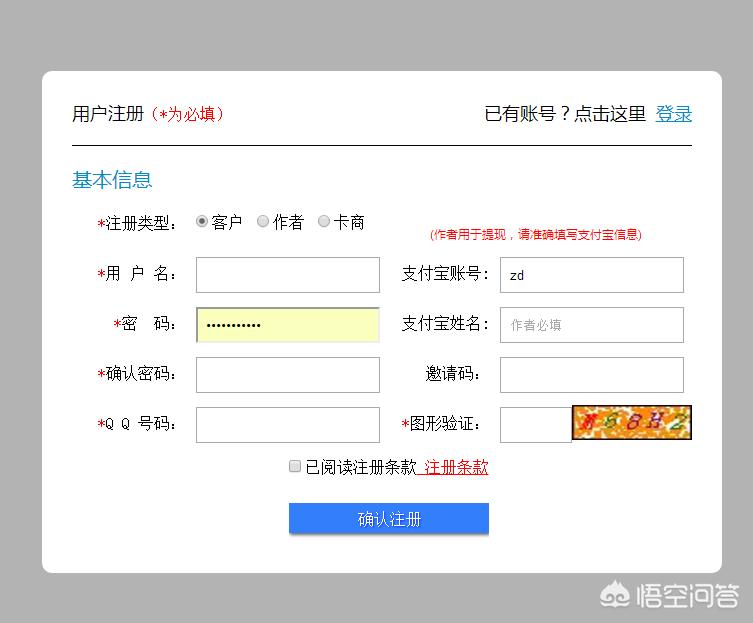This screenshot has width=753, height=623.
Task: Click the QQ号码 input field
Action: (288, 425)
